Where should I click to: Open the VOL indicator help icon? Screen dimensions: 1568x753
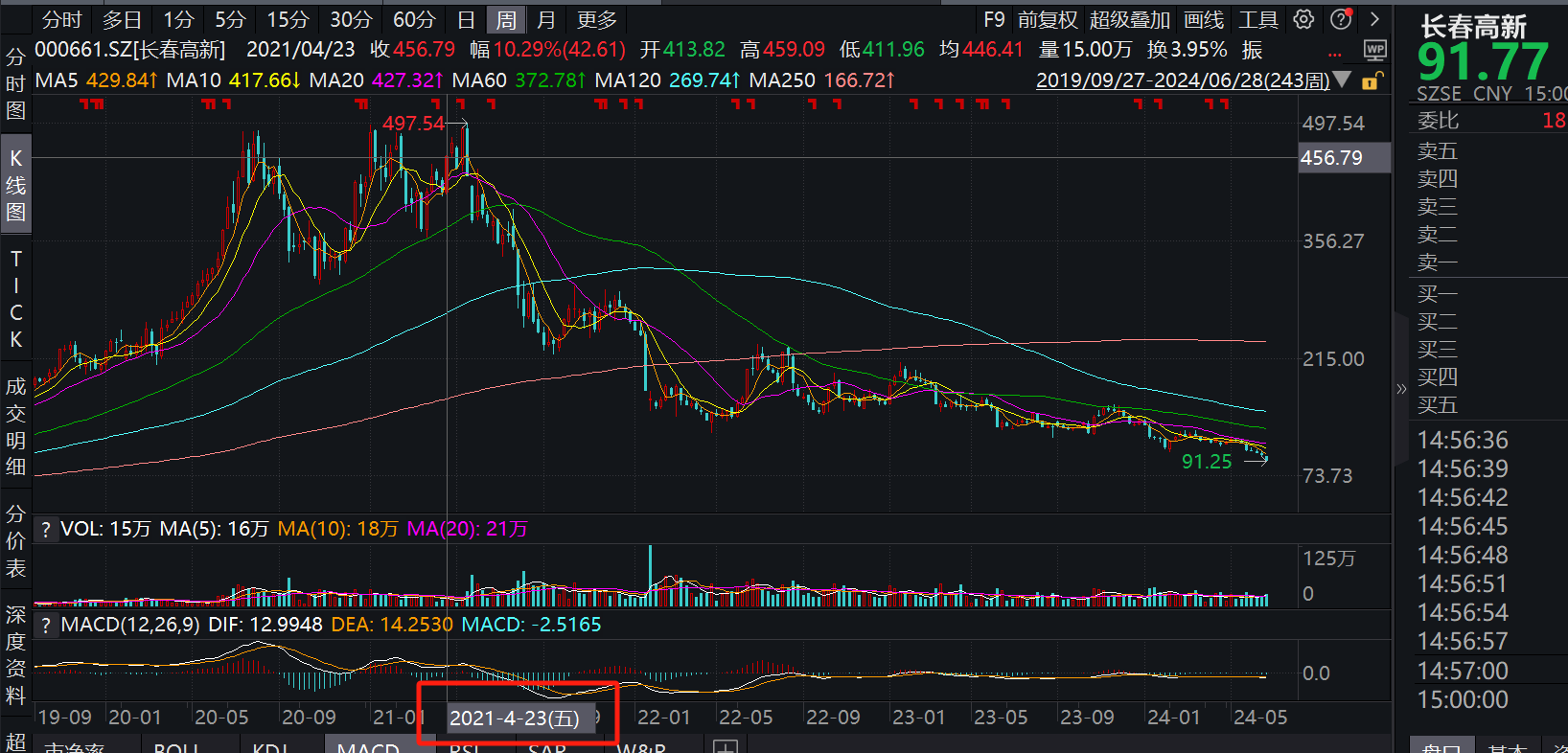45,529
